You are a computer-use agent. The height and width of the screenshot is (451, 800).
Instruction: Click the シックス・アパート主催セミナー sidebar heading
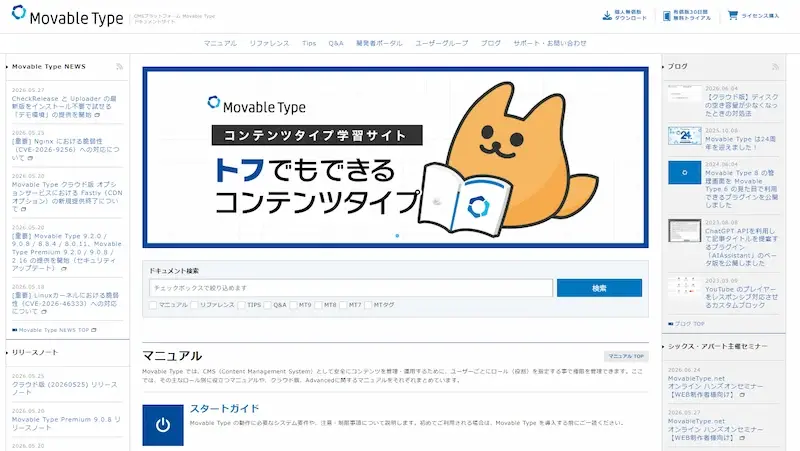coord(717,346)
